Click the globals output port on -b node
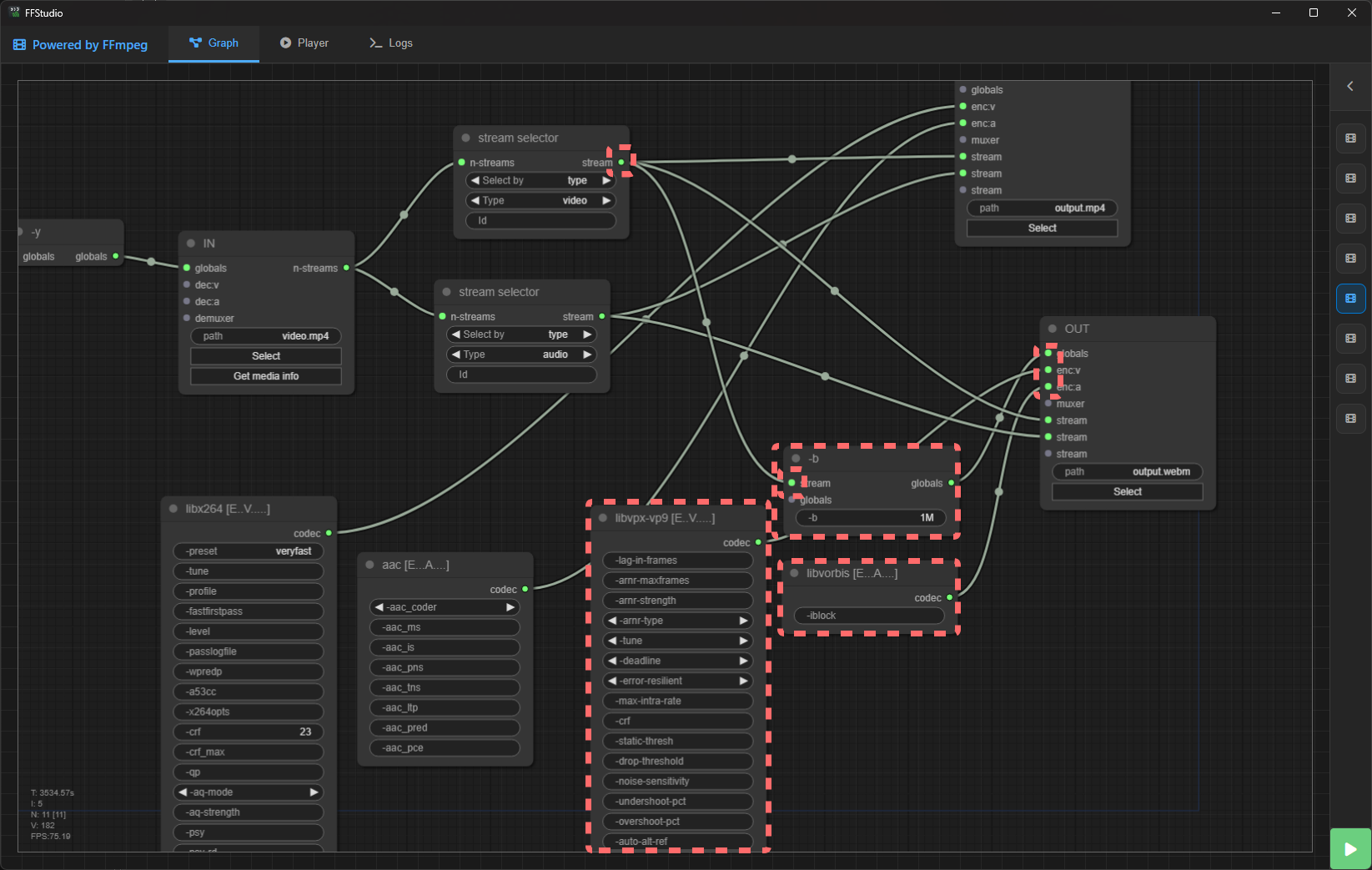Viewport: 1372px width, 870px height. tap(951, 483)
